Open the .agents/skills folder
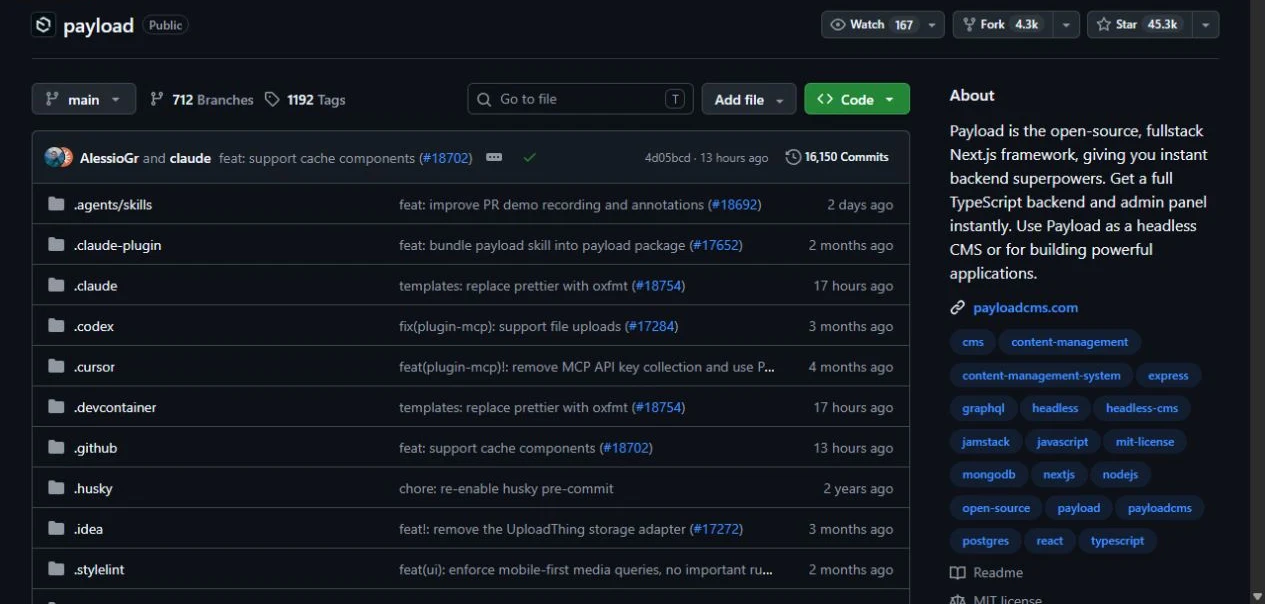This screenshot has width=1265, height=604. (x=113, y=204)
